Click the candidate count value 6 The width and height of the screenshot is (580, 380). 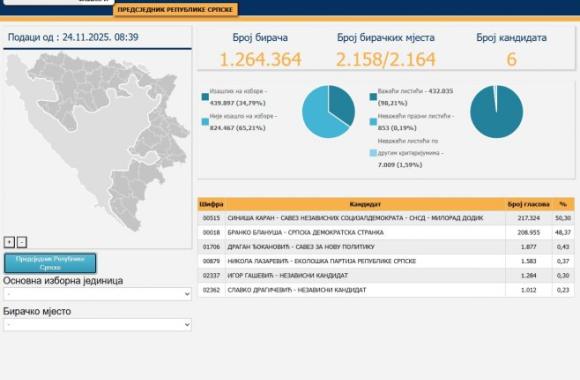click(x=512, y=59)
